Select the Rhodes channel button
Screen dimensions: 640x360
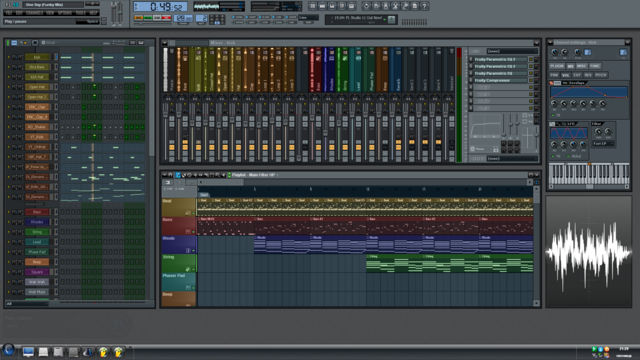pos(37,222)
